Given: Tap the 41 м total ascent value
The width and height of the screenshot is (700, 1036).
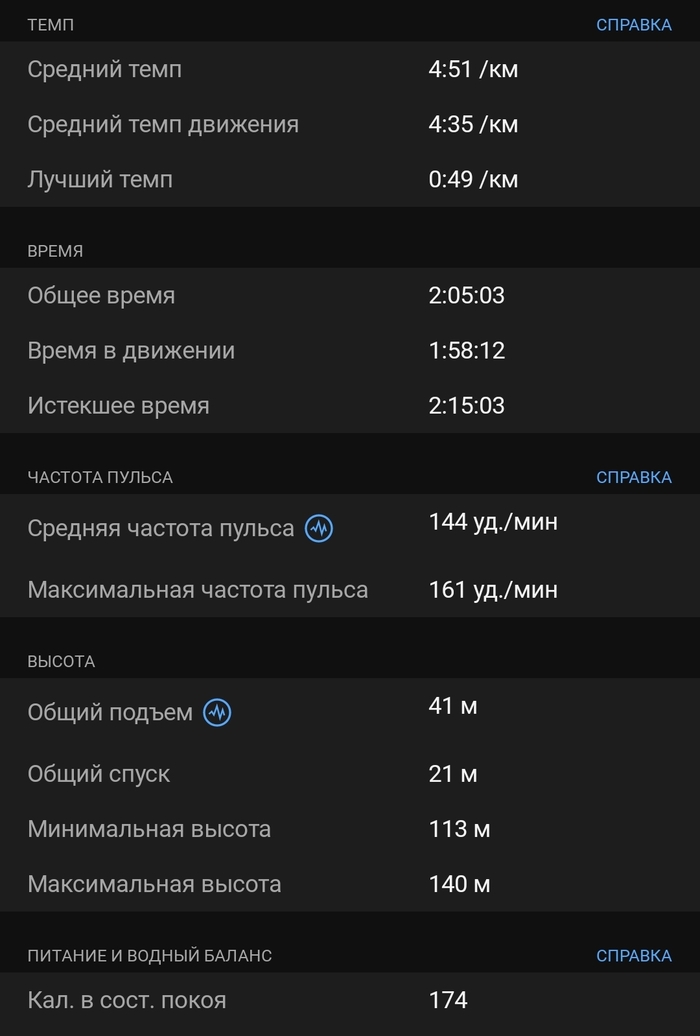Looking at the screenshot, I should click(x=453, y=706).
